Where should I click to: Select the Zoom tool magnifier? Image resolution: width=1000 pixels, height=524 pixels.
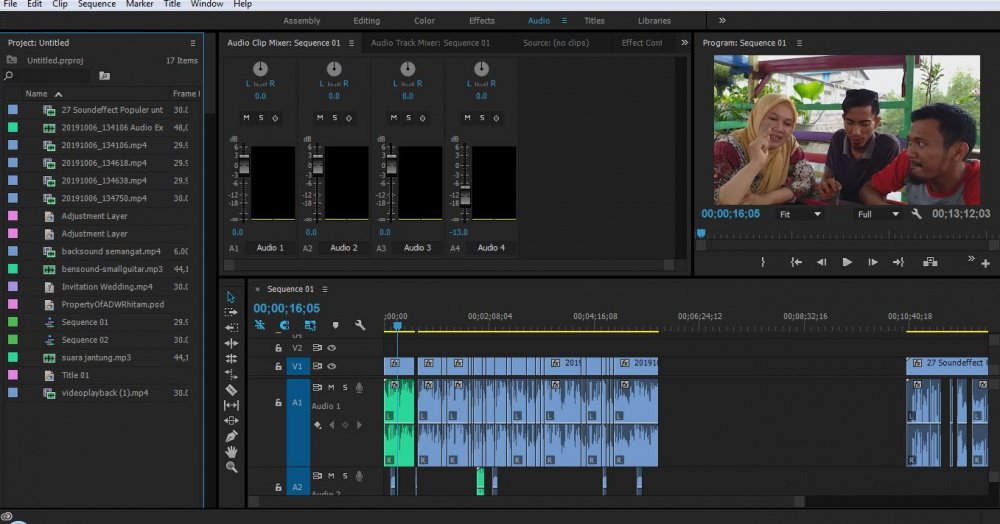coord(231,467)
